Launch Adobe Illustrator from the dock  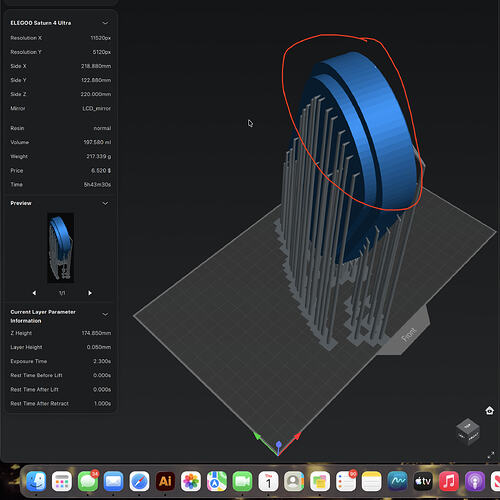pos(165,481)
